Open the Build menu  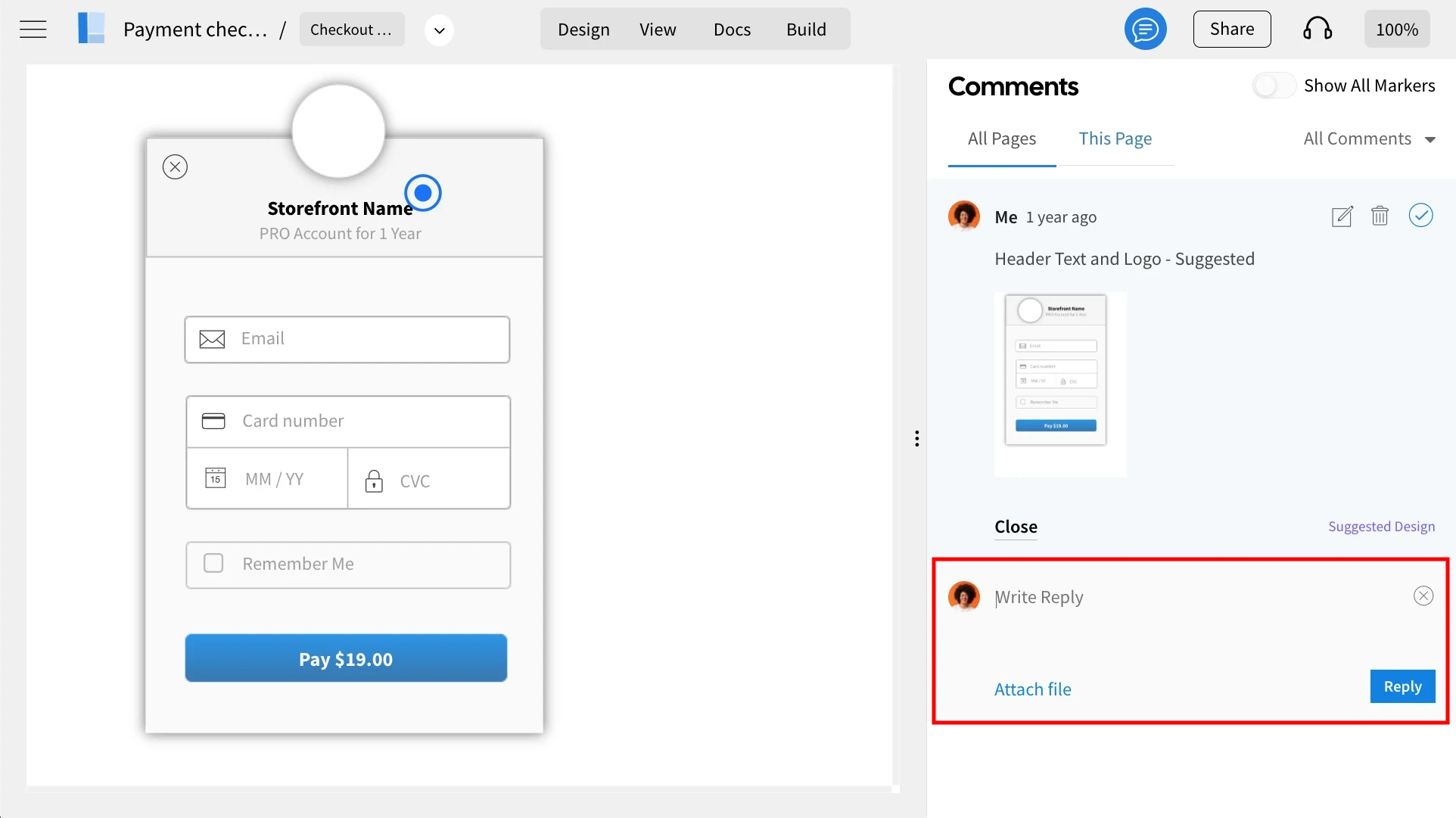coord(806,30)
